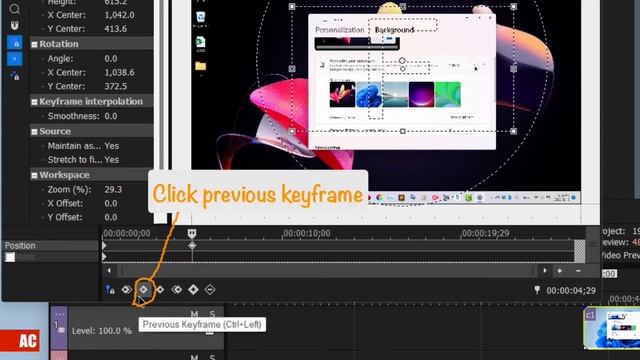Click Personalization breadcrumb in the previewed Settings window

tap(339, 30)
